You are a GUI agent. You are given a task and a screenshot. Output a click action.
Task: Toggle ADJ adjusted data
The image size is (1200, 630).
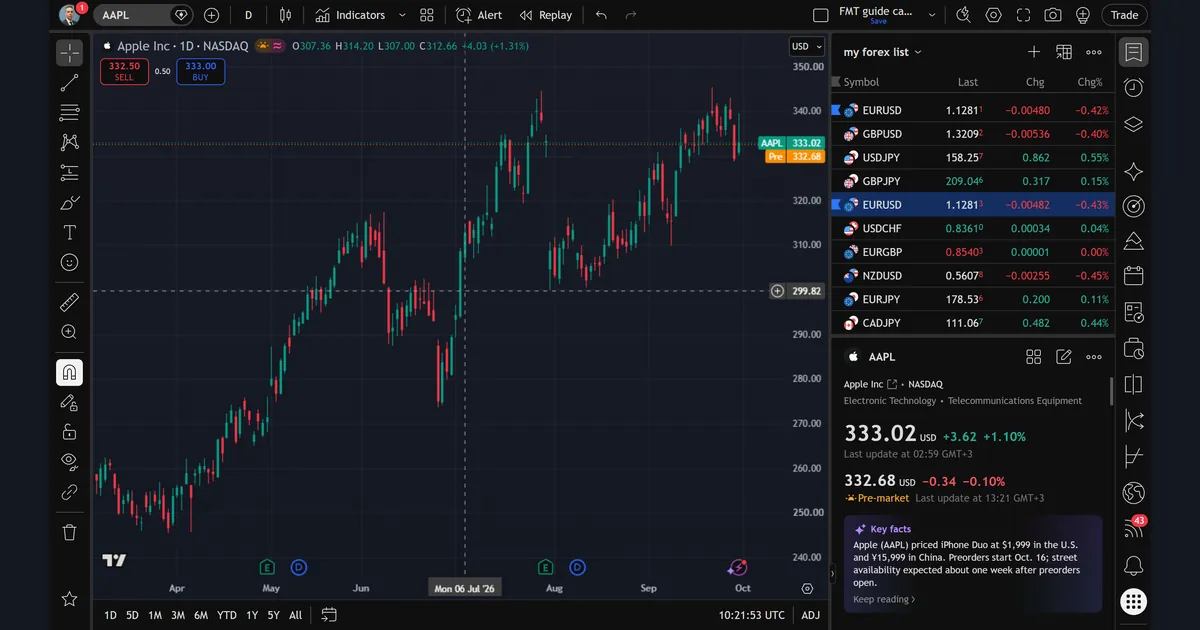pyautogui.click(x=810, y=615)
